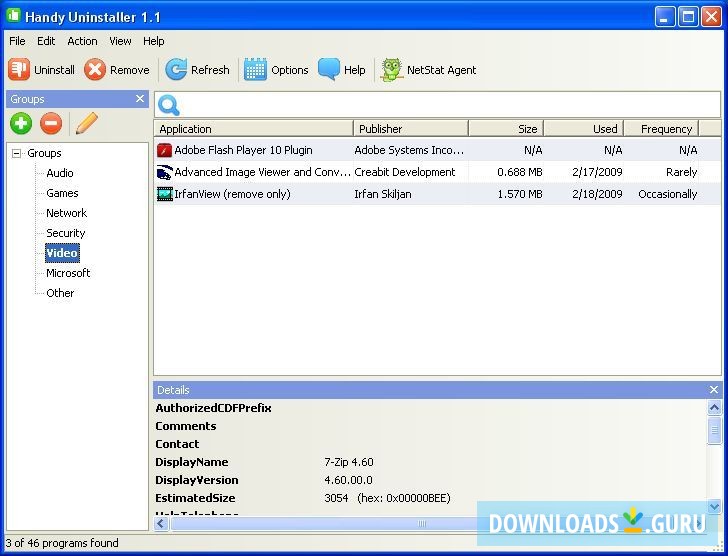Click the 1.570 MB size cell

[x=520, y=194]
